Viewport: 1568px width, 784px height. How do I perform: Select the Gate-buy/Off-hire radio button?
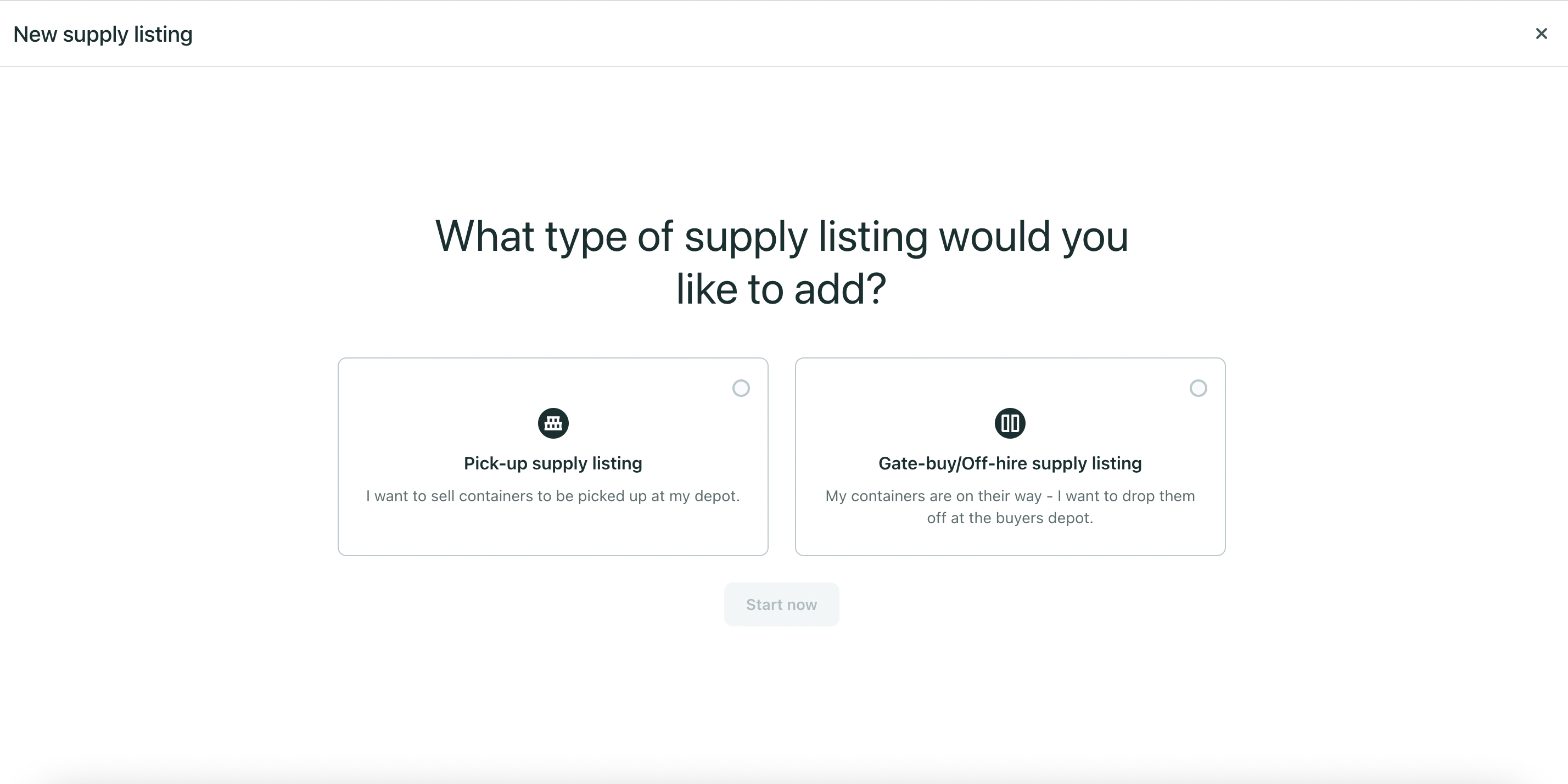pos(1198,388)
